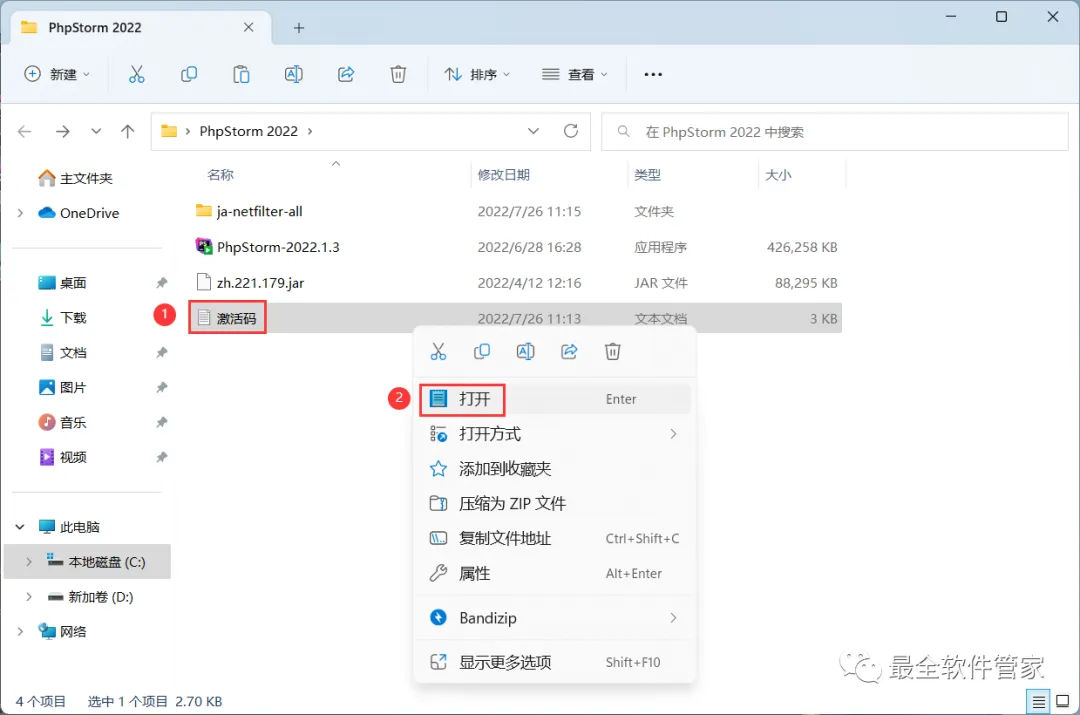The image size is (1080, 715).
Task: Click the Copy icon in the toolbar
Action: click(189, 74)
